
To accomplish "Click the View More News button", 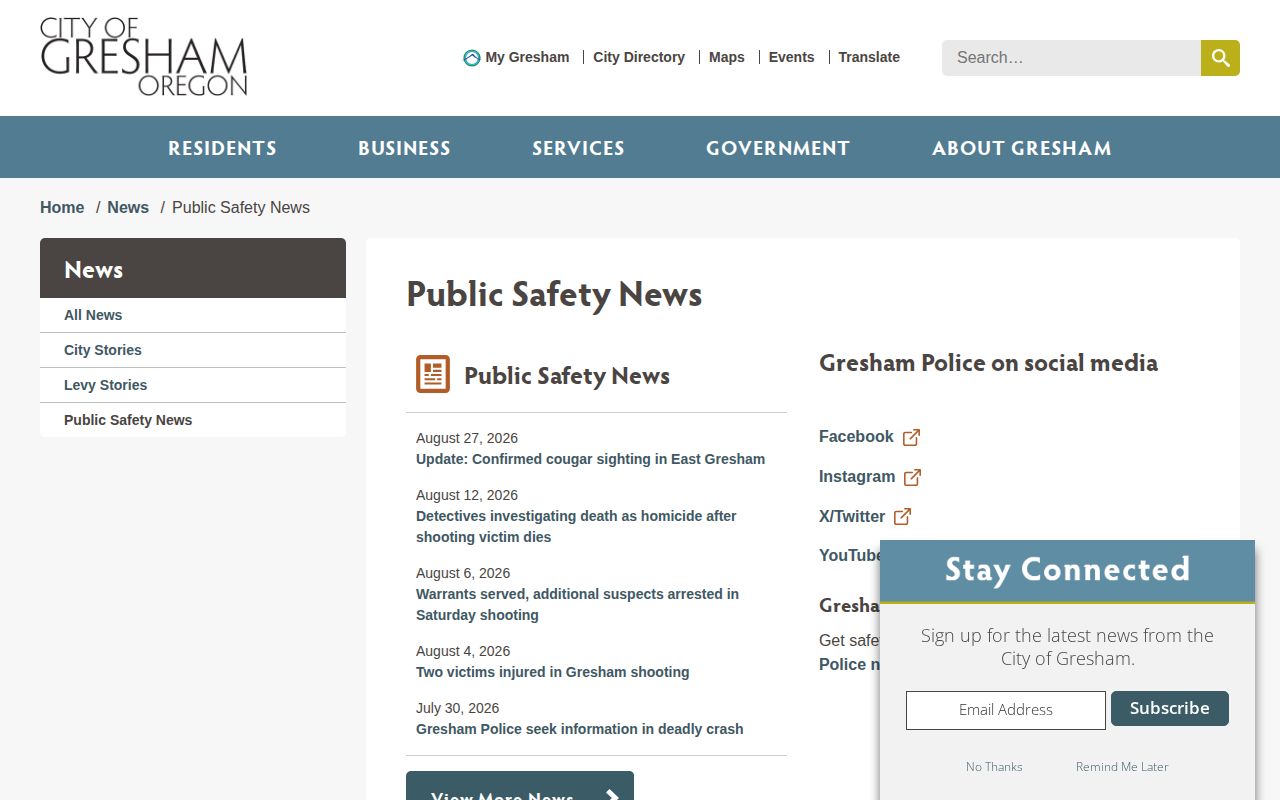I will click(x=520, y=786).
